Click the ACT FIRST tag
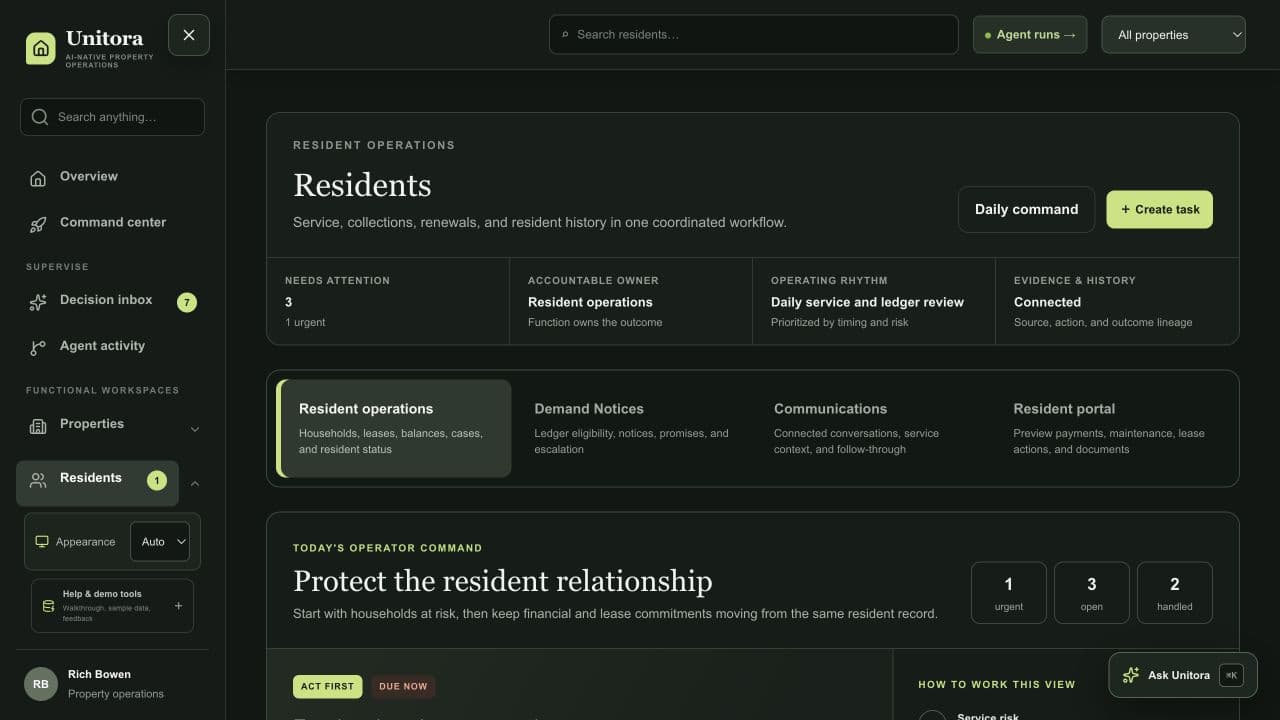 [327, 686]
